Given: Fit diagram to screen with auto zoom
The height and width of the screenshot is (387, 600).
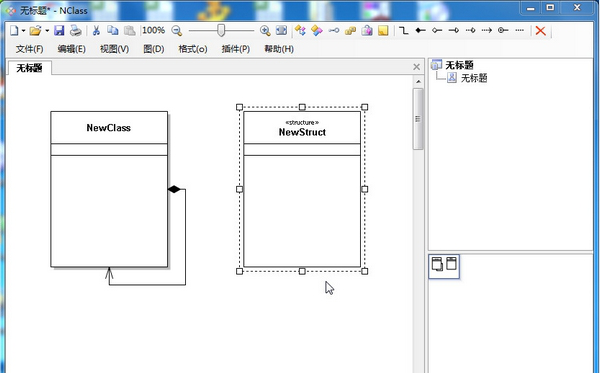Looking at the screenshot, I should (x=281, y=30).
